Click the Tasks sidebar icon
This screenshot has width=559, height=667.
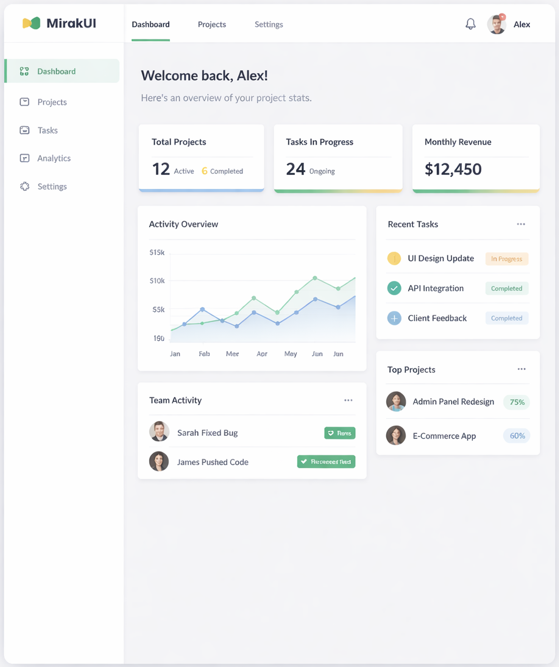(24, 130)
